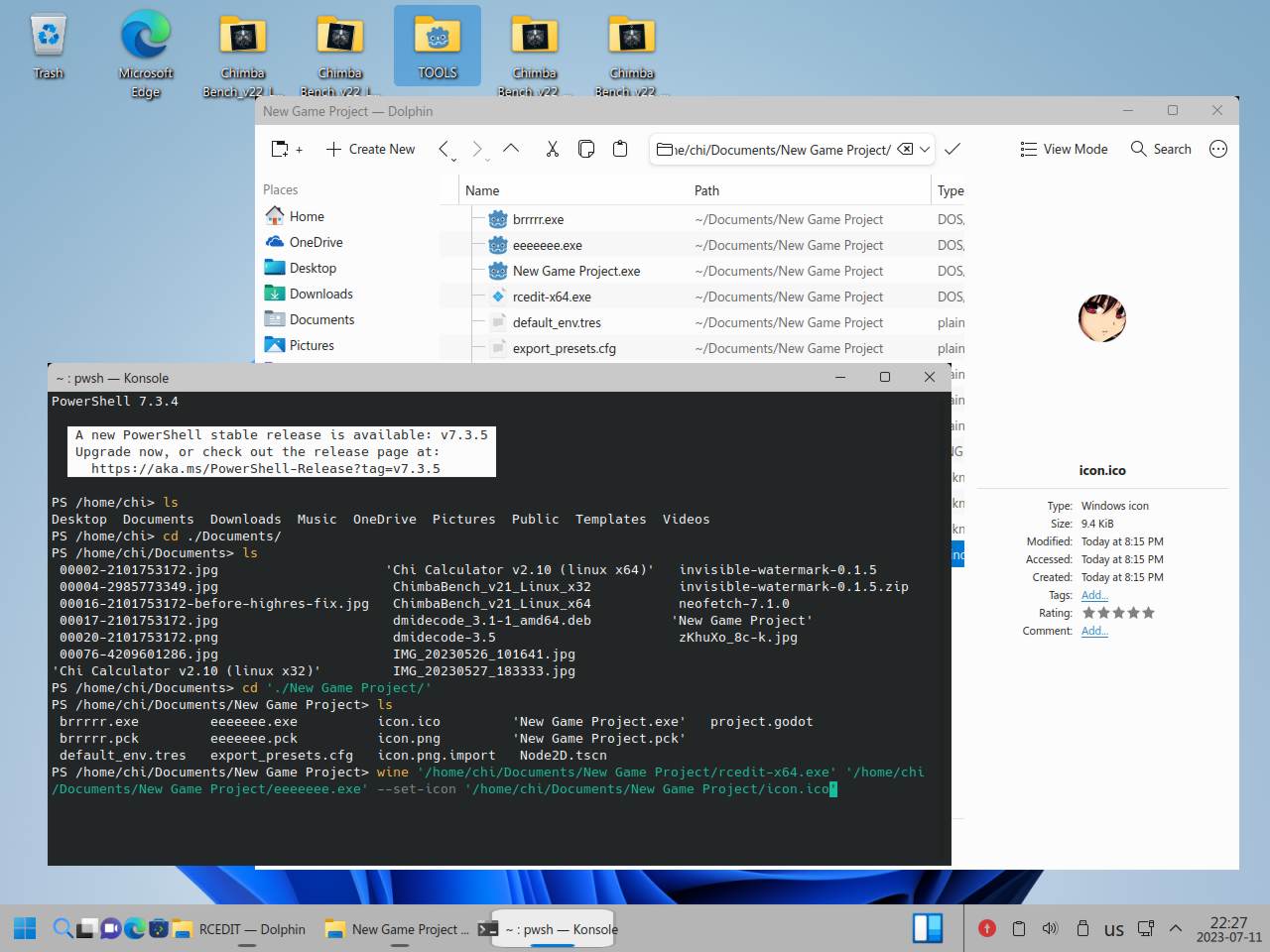Show hidden system tray icons
The width and height of the screenshot is (1270, 952).
click(x=1176, y=929)
